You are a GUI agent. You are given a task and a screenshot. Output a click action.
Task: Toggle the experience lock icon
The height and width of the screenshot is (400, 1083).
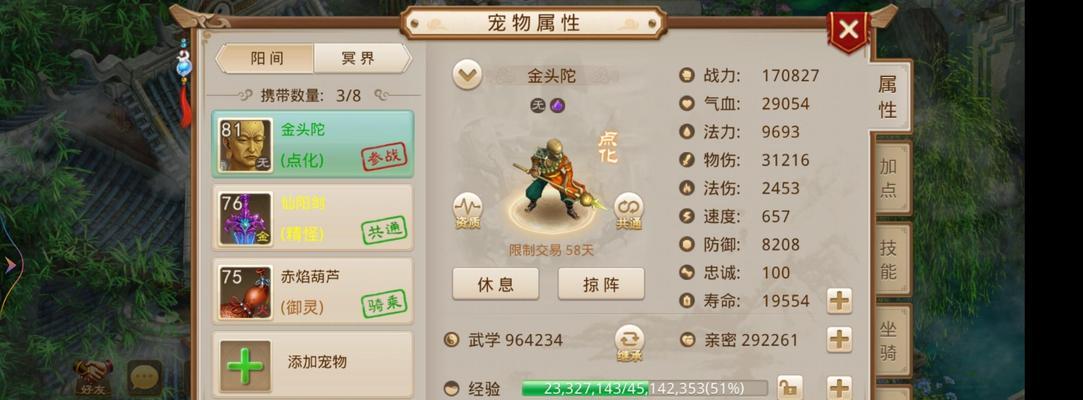coord(790,388)
